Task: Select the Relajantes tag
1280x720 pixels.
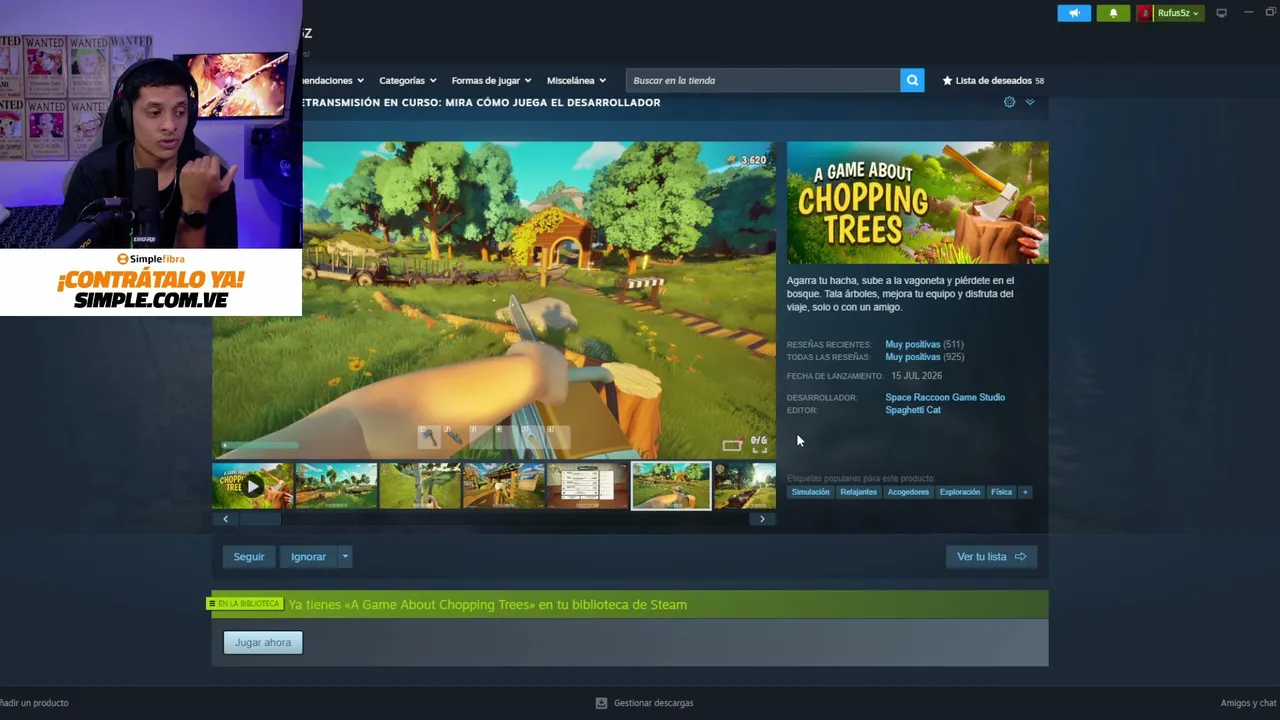Action: pos(858,492)
